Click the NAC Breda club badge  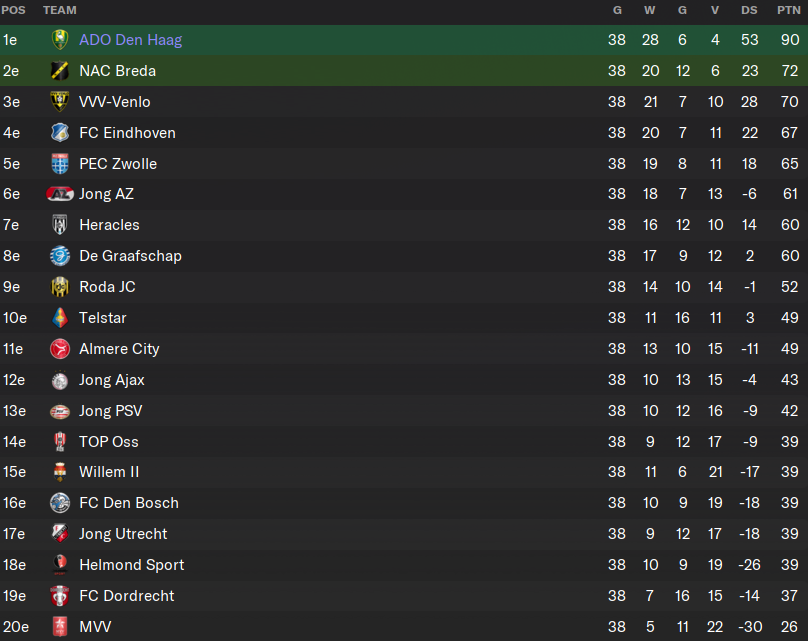pyautogui.click(x=60, y=71)
